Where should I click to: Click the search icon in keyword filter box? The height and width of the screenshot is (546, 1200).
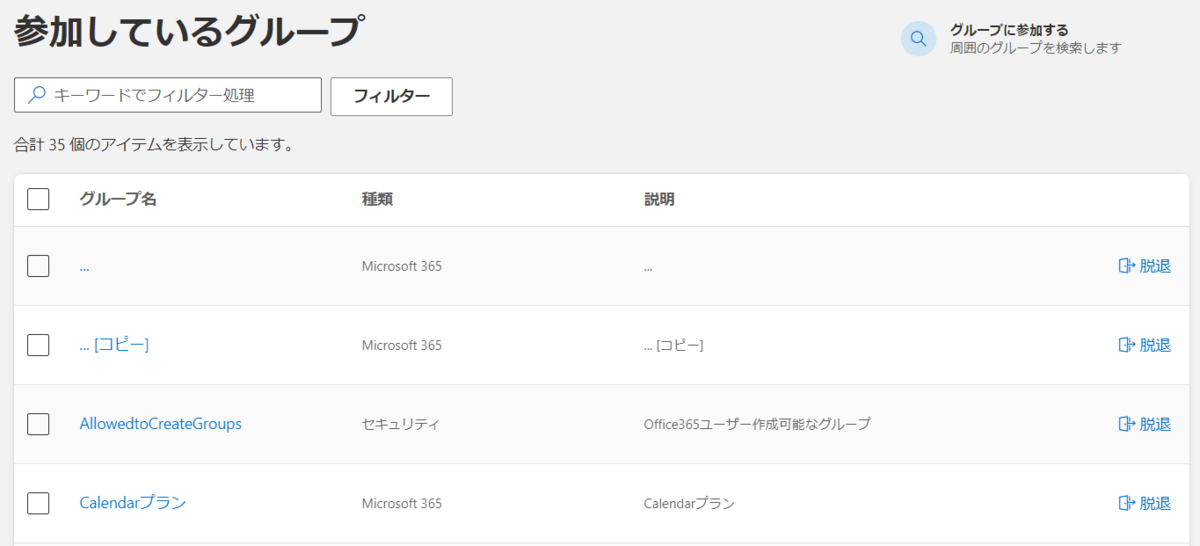37,95
